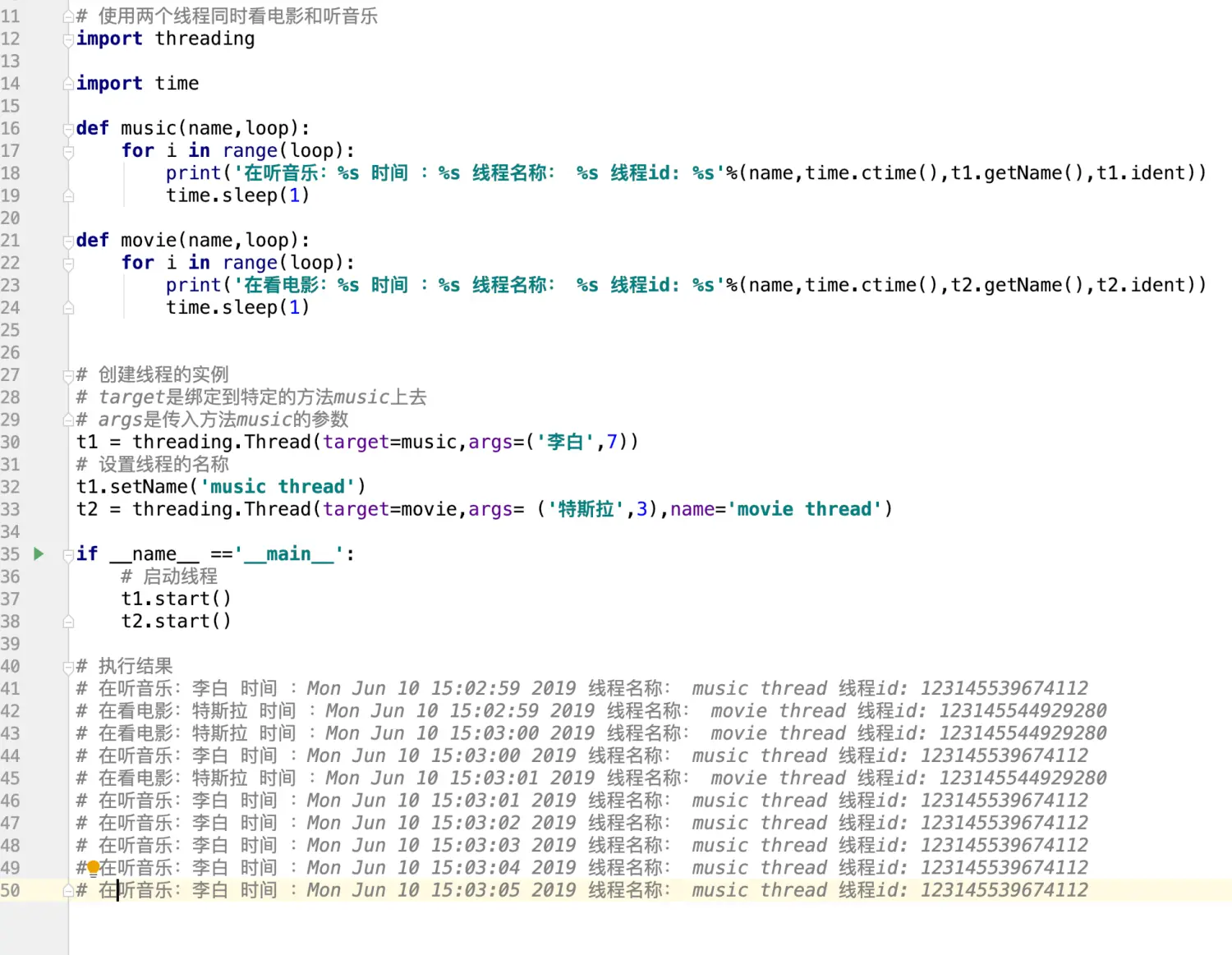Click name='movie thread' keyword argument
Image resolution: width=1232 pixels, height=955 pixels.
click(x=776, y=509)
